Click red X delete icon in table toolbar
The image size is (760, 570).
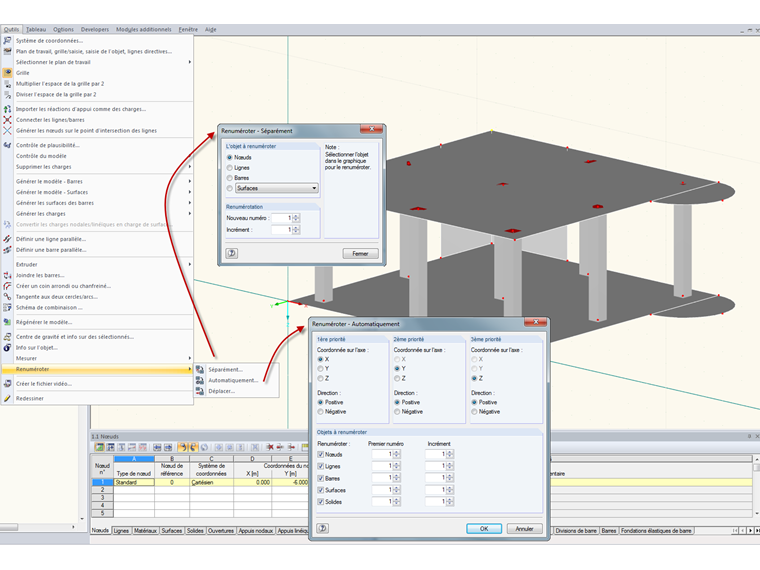coord(270,447)
